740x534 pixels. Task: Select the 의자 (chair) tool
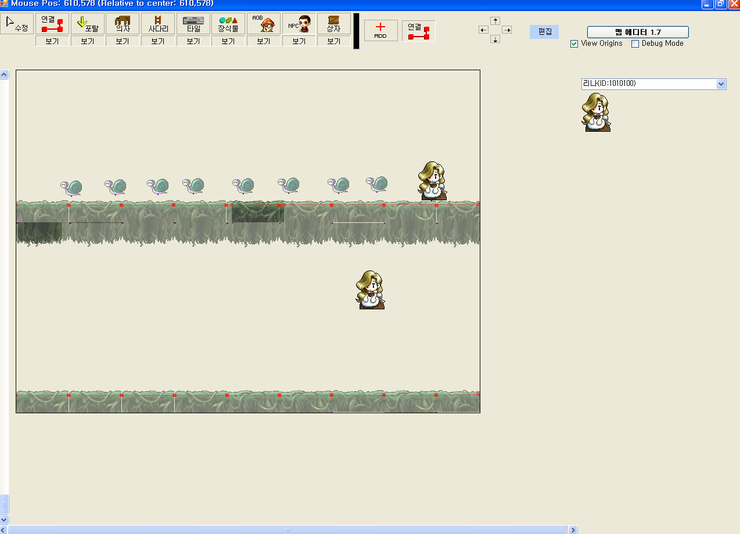point(122,24)
